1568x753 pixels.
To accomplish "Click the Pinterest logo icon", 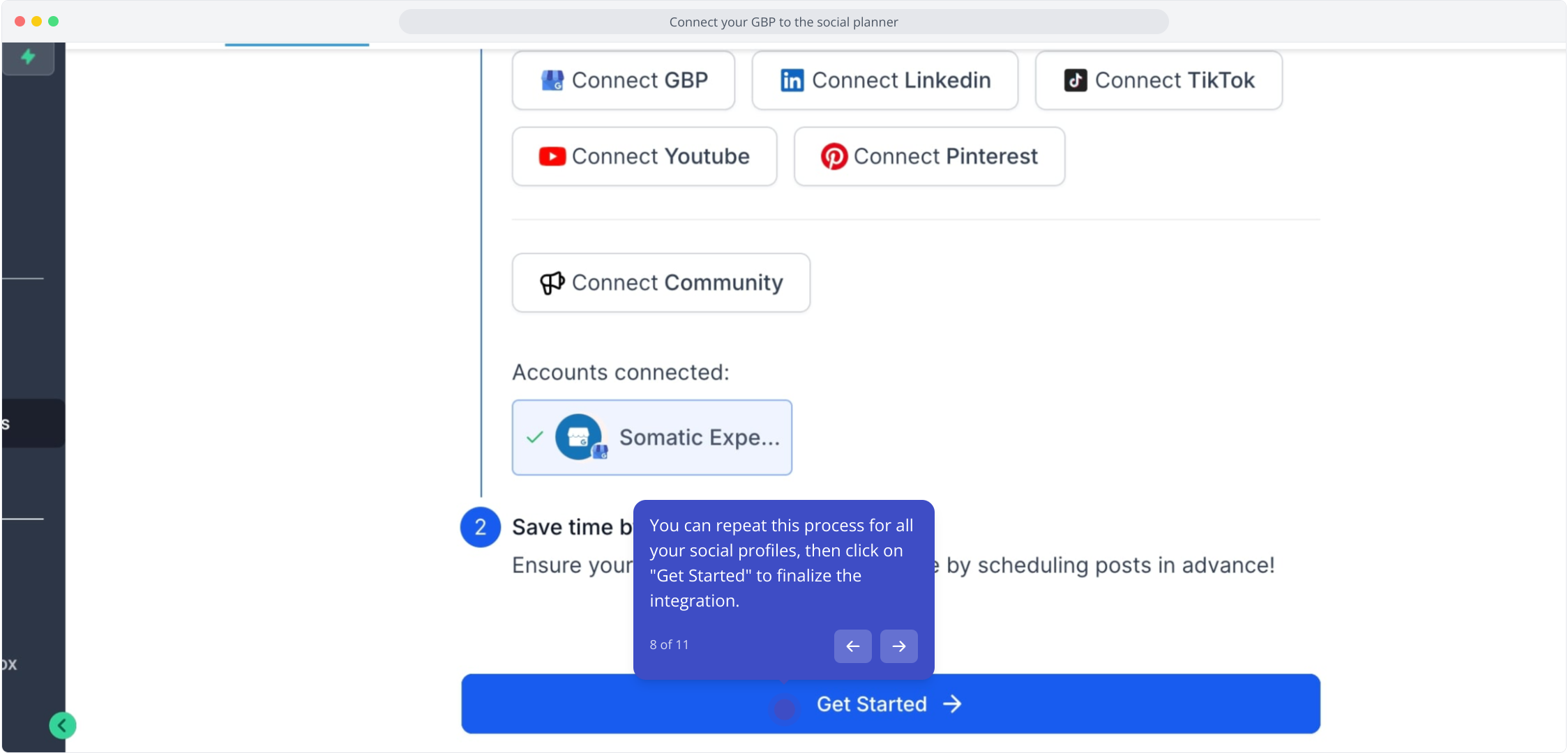I will [x=834, y=156].
